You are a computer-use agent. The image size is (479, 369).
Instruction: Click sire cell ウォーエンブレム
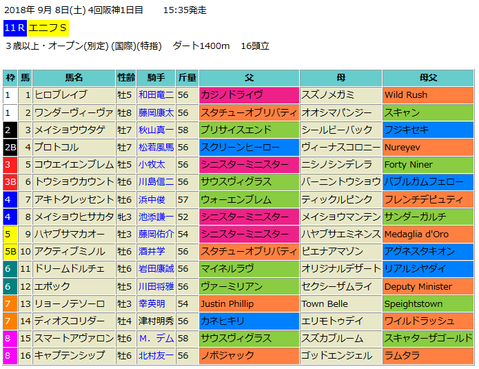tap(249, 200)
